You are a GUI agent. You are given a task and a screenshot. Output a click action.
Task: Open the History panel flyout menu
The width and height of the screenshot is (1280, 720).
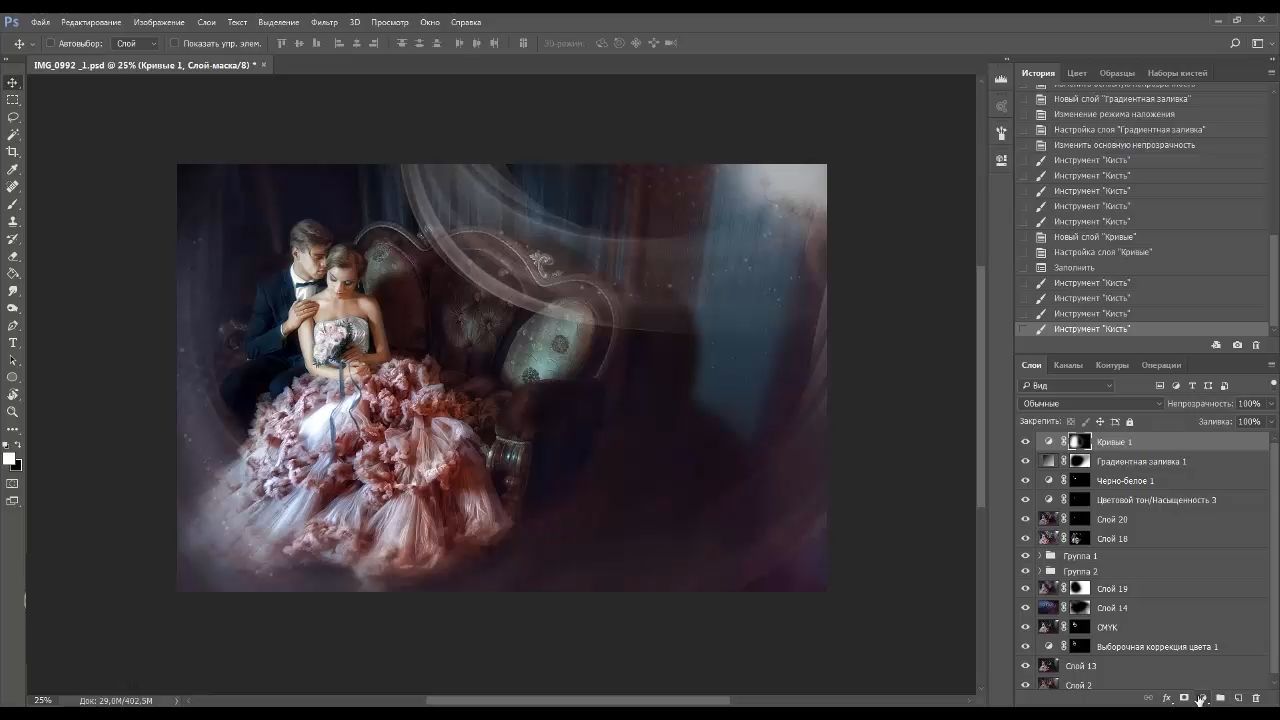(1271, 73)
